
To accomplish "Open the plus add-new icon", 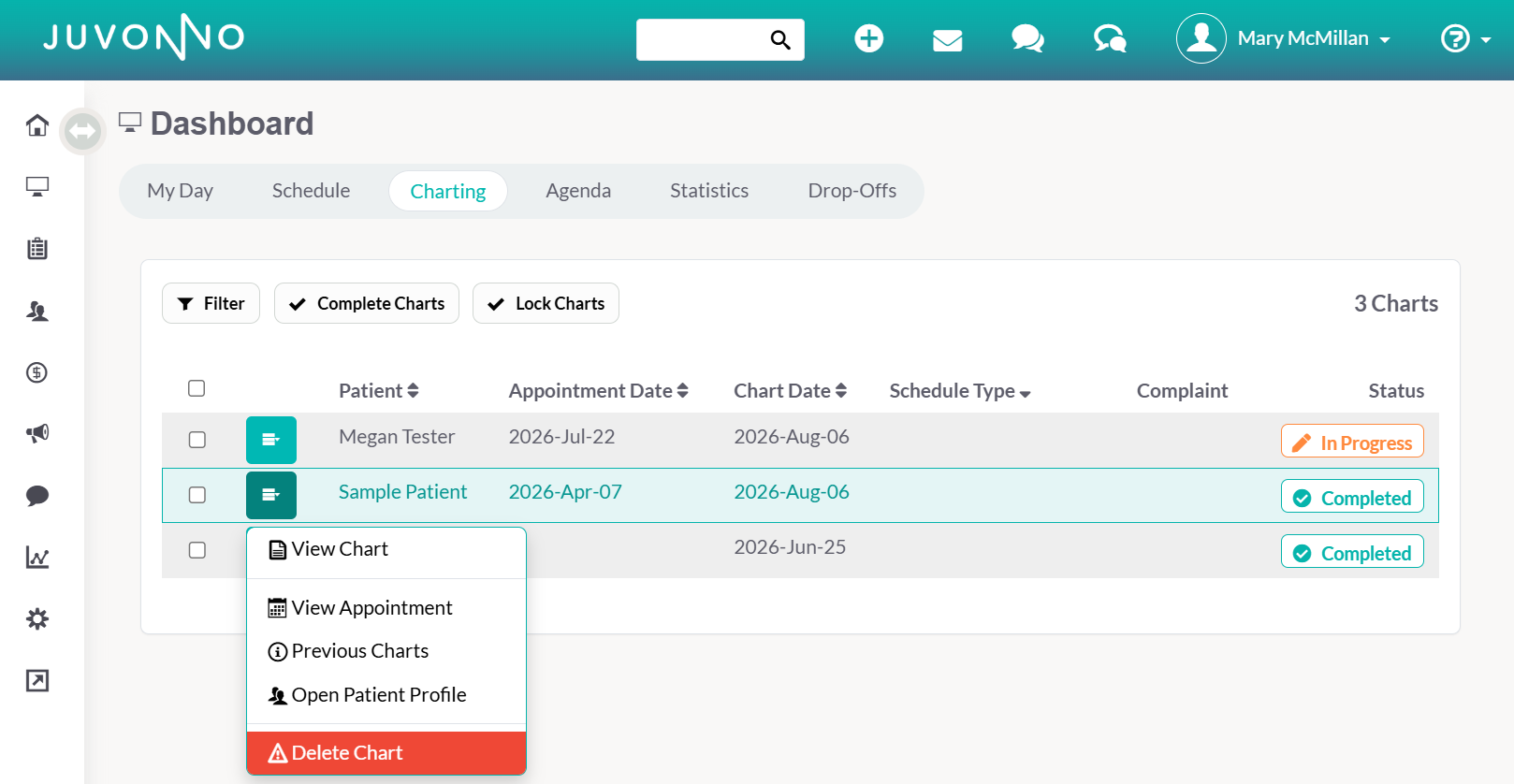I will [869, 38].
